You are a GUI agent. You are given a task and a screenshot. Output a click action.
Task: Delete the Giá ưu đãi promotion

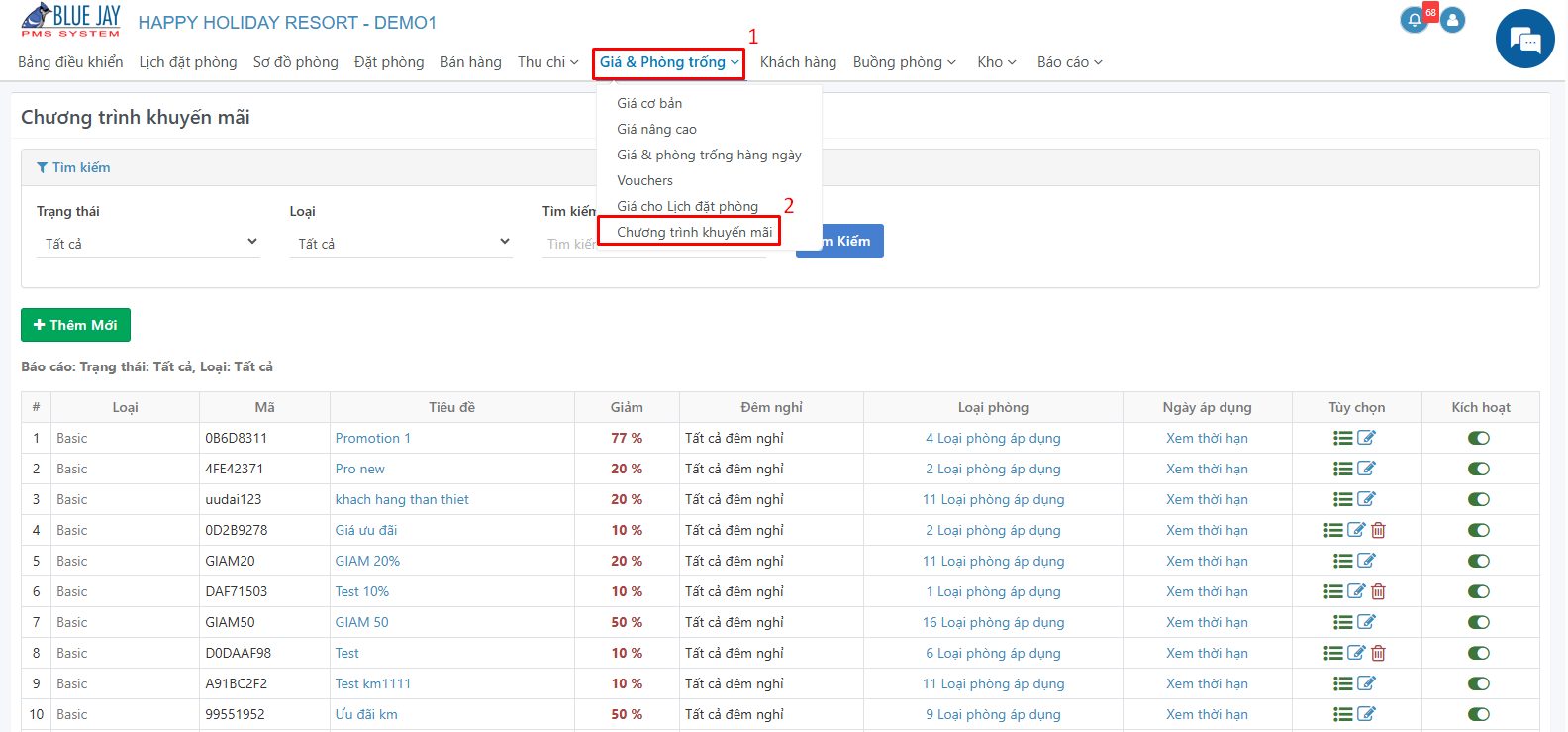pos(1378,530)
